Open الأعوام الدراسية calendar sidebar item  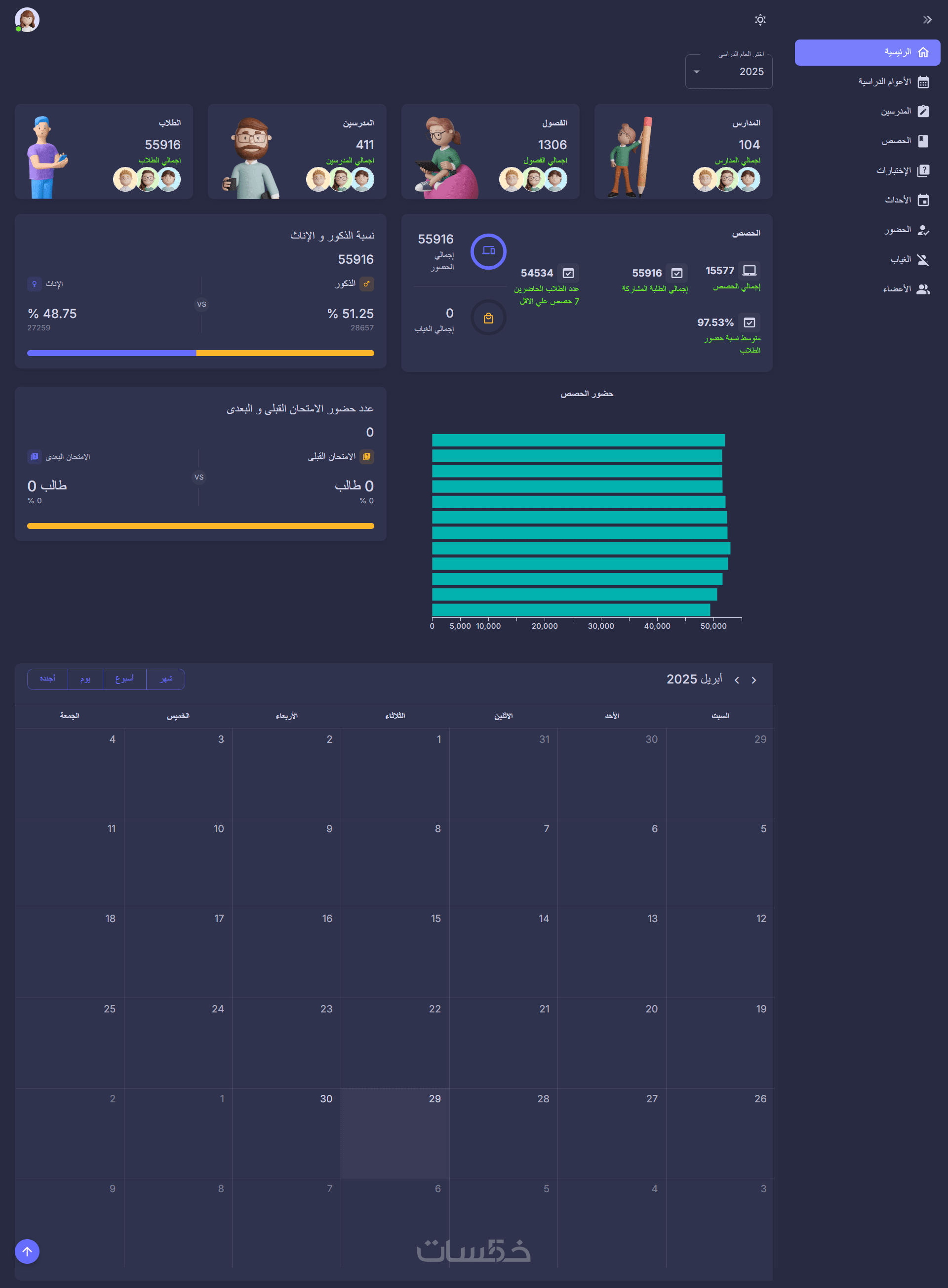click(923, 82)
